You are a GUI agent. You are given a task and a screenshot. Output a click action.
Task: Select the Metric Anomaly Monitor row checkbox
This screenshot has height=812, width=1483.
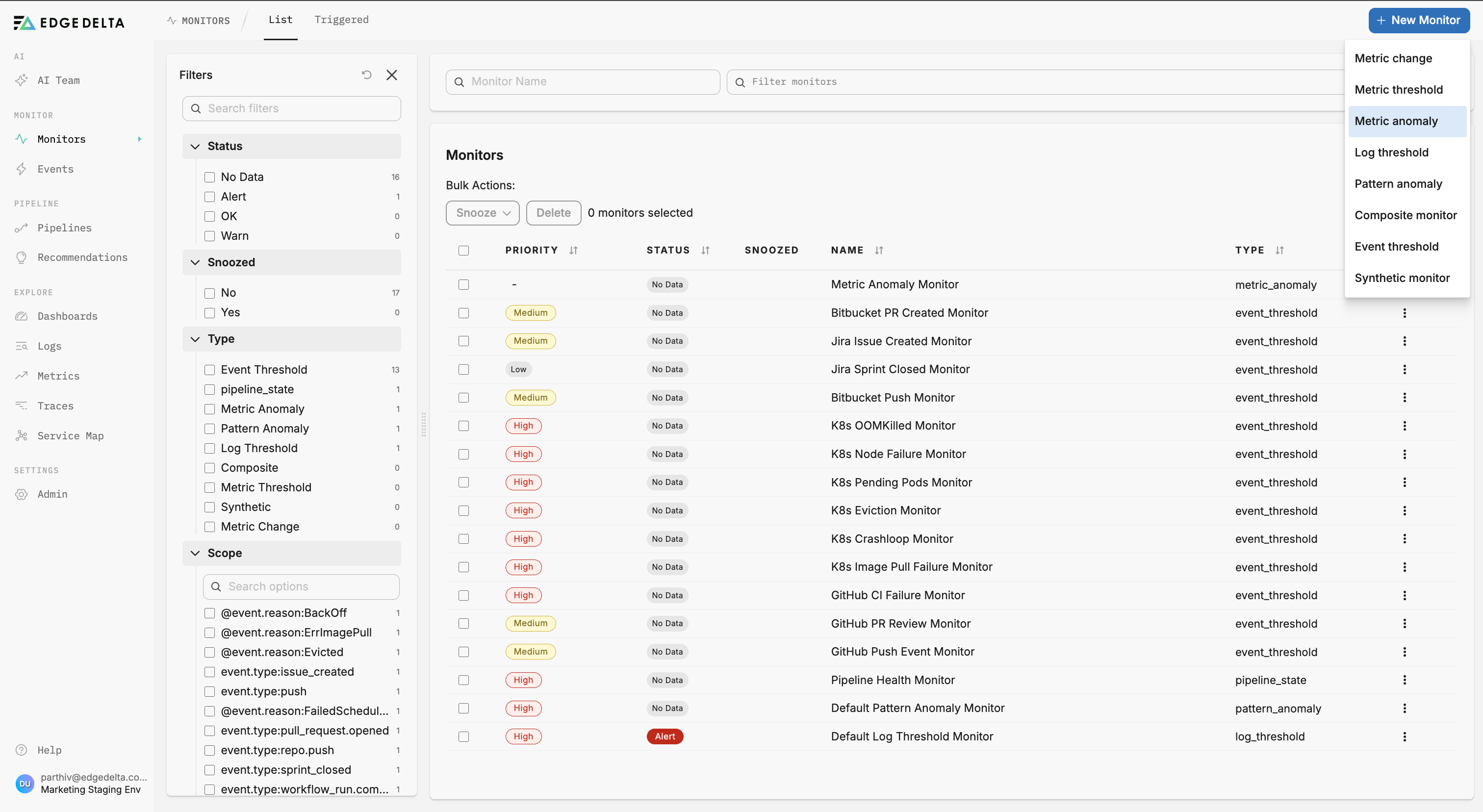463,284
